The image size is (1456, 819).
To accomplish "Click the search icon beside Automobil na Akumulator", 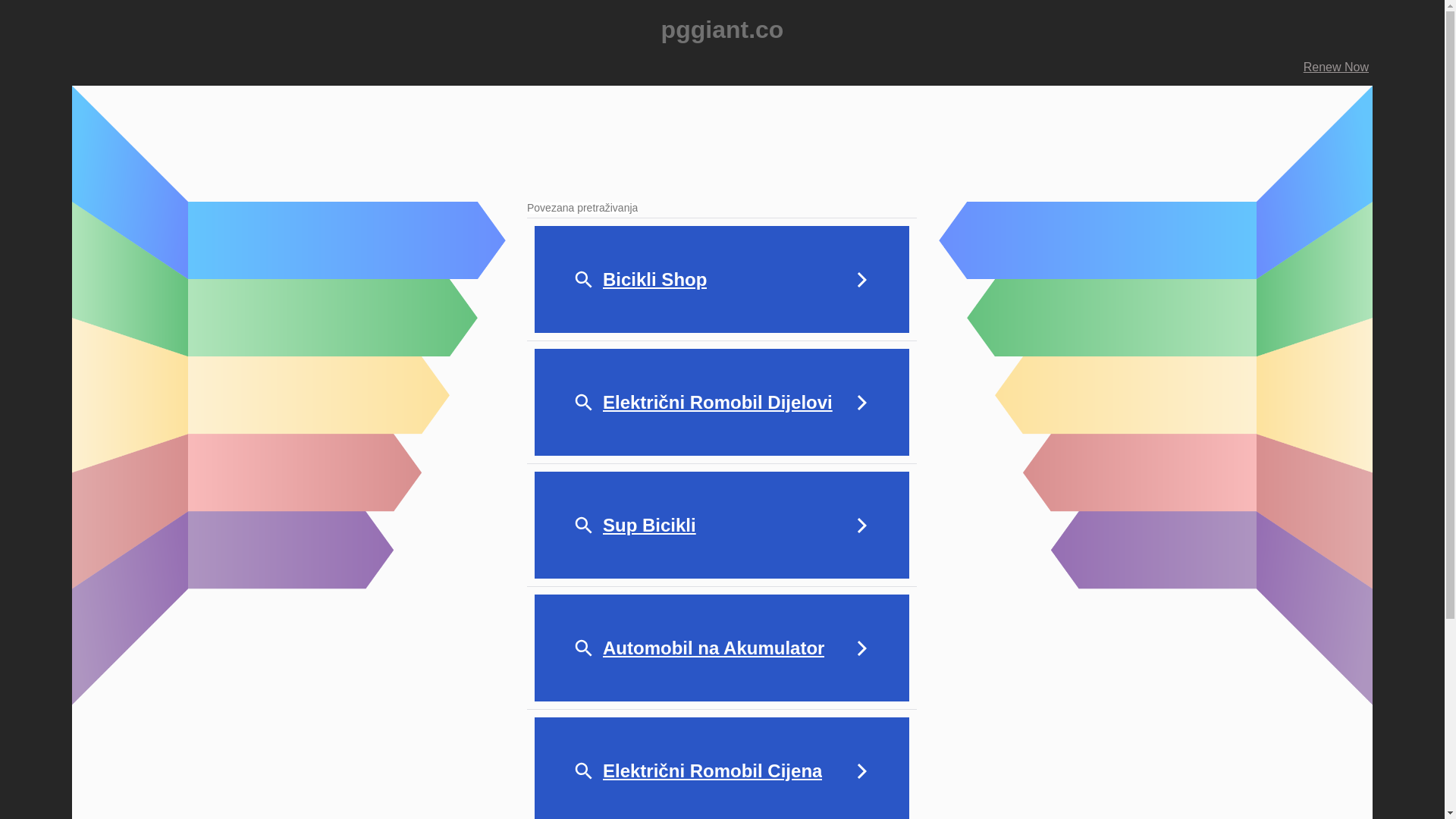I will click(x=583, y=648).
